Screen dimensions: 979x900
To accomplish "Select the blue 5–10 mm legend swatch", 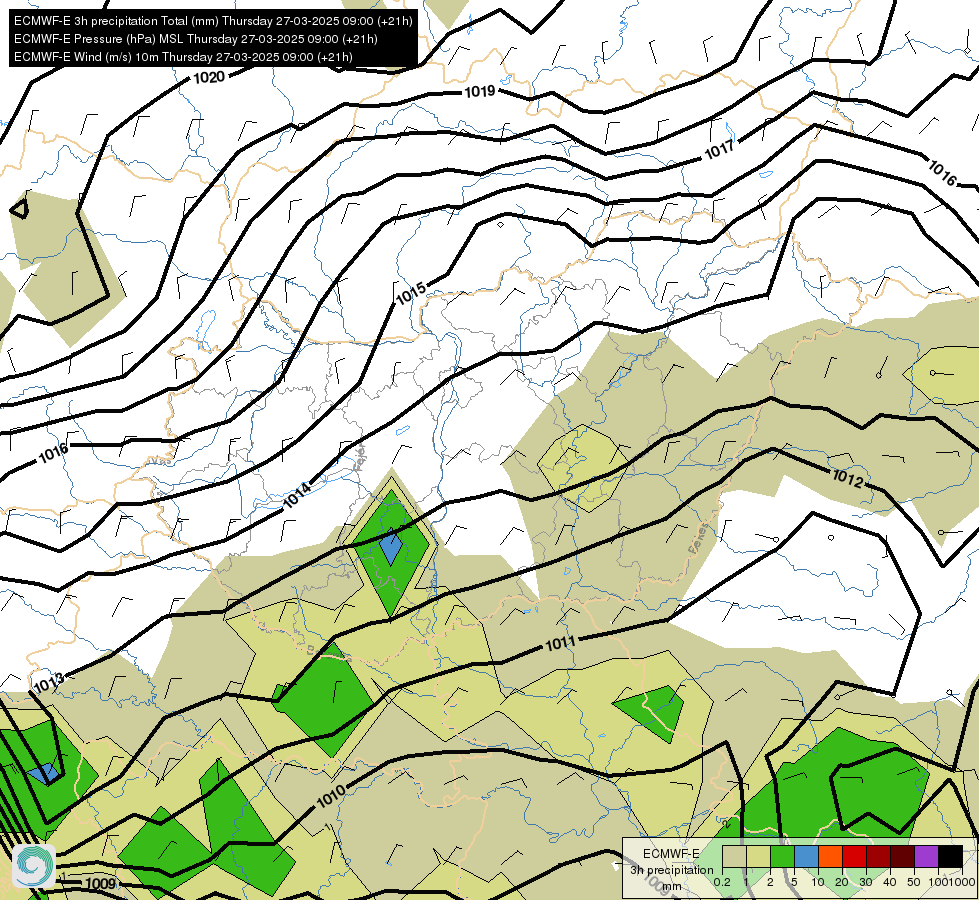I will [x=806, y=857].
